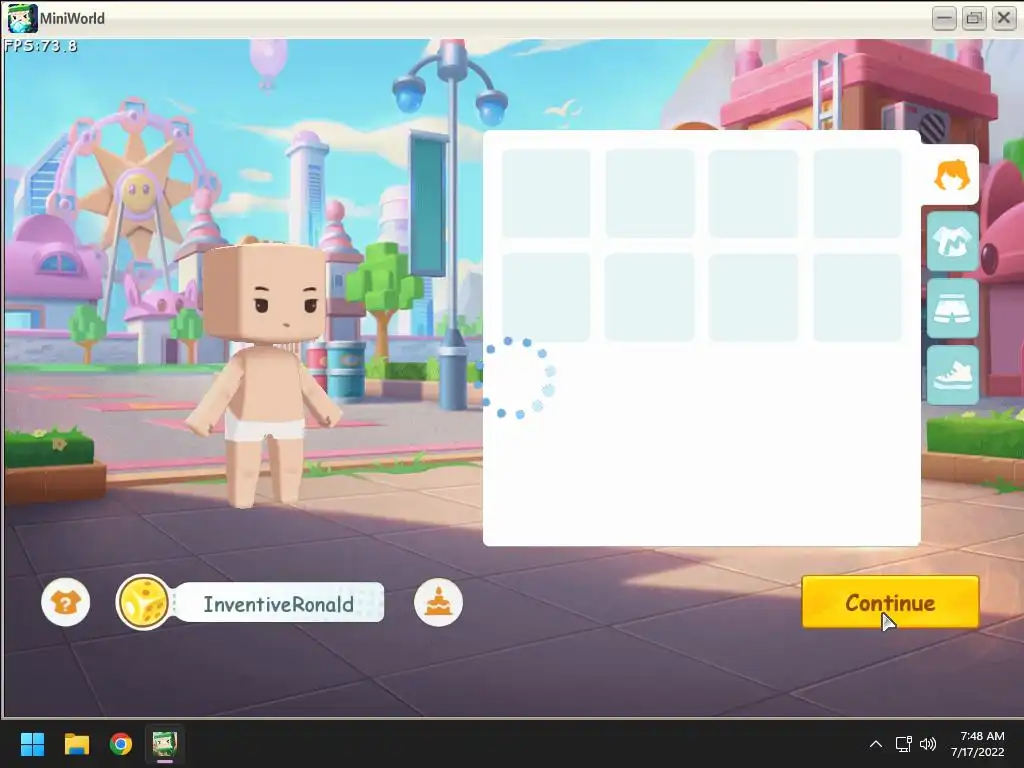Open the volume control in the tray
Screen dimensions: 1024x768
(x=927, y=744)
